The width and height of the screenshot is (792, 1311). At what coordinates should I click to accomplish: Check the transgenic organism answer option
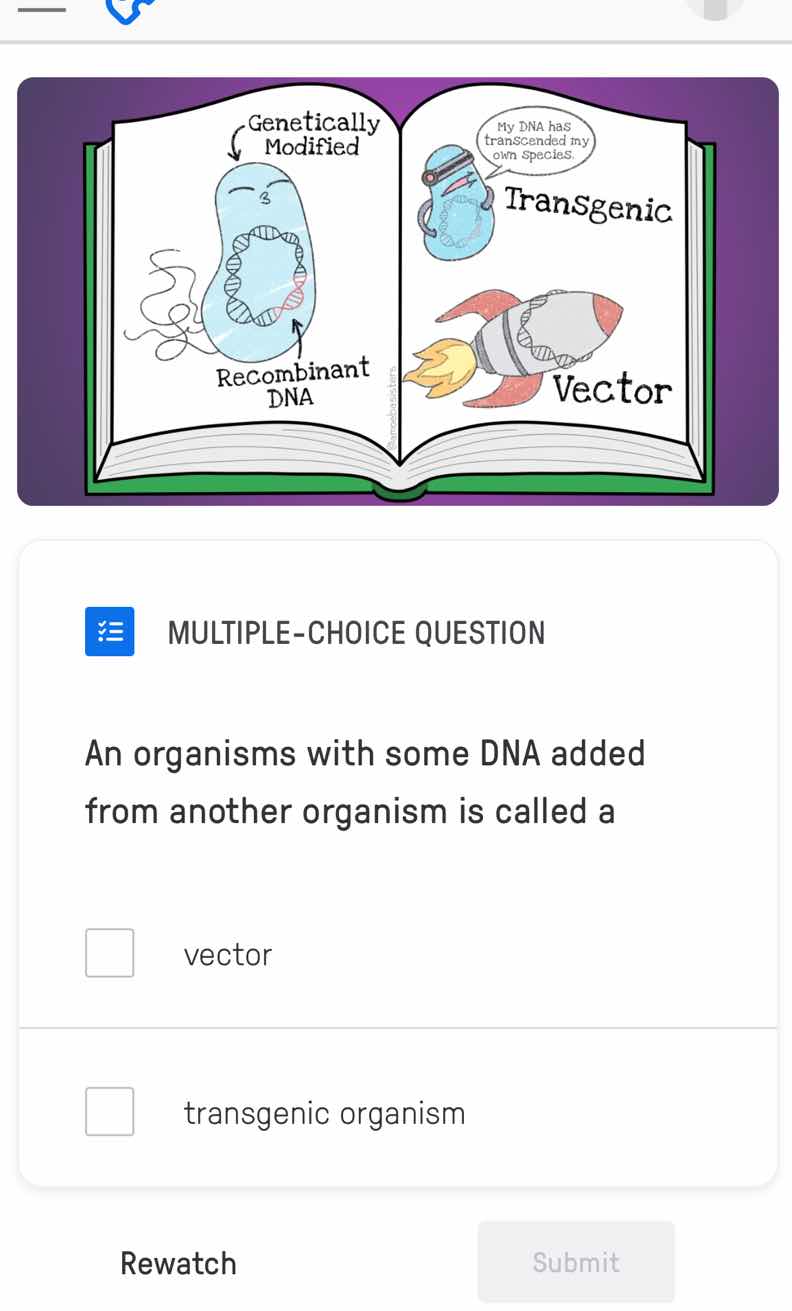coord(109,1111)
